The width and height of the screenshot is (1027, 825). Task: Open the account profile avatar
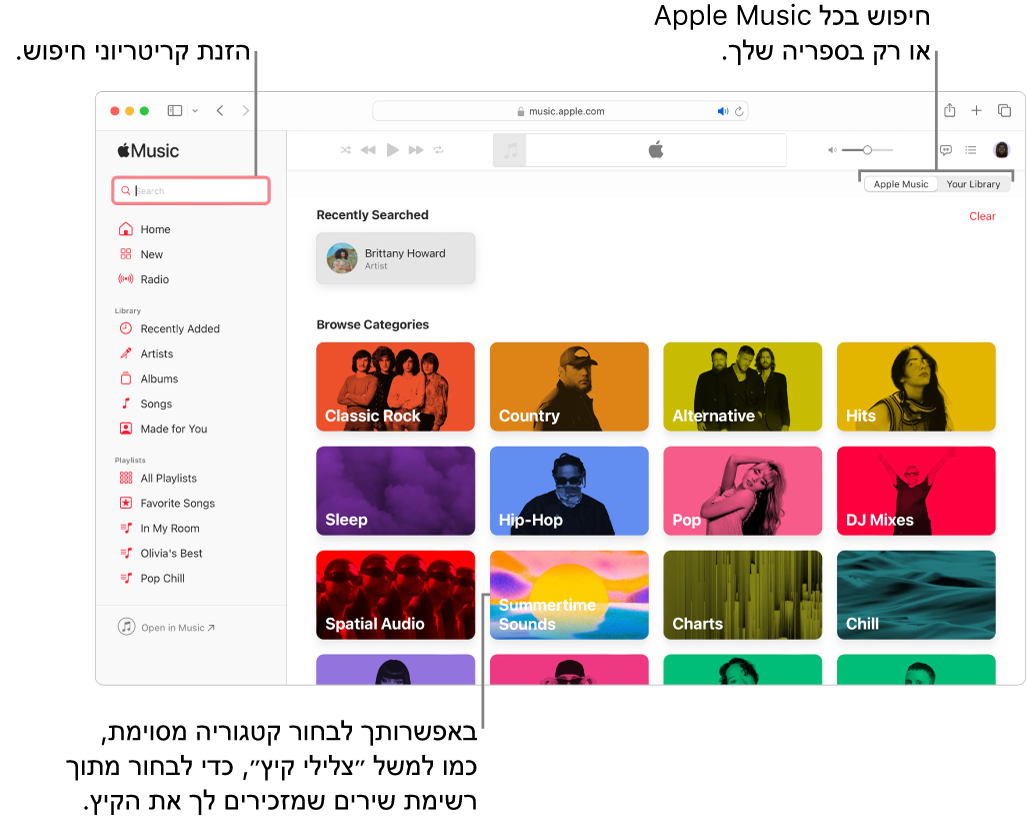1001,150
